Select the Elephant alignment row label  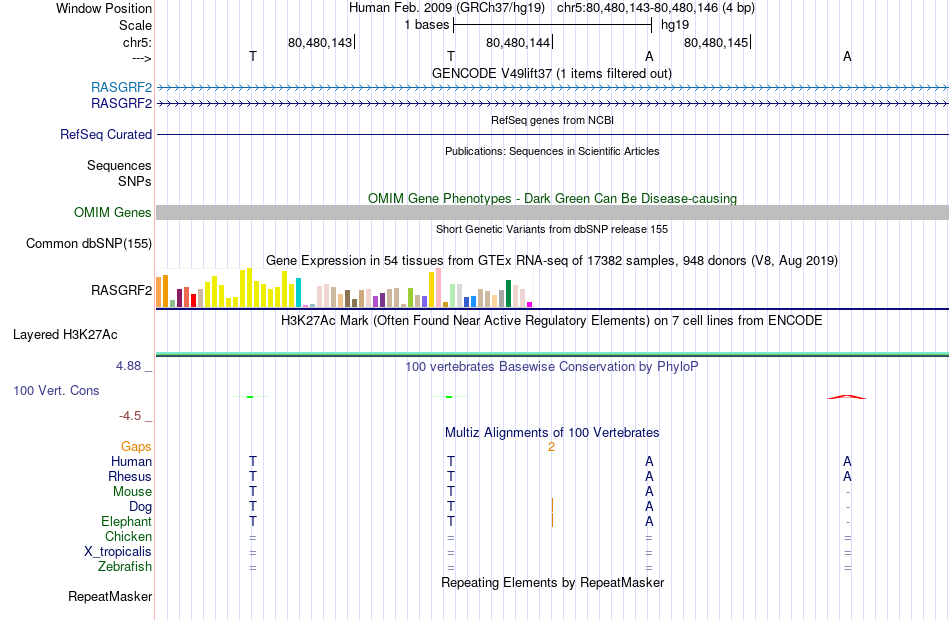click(x=127, y=522)
